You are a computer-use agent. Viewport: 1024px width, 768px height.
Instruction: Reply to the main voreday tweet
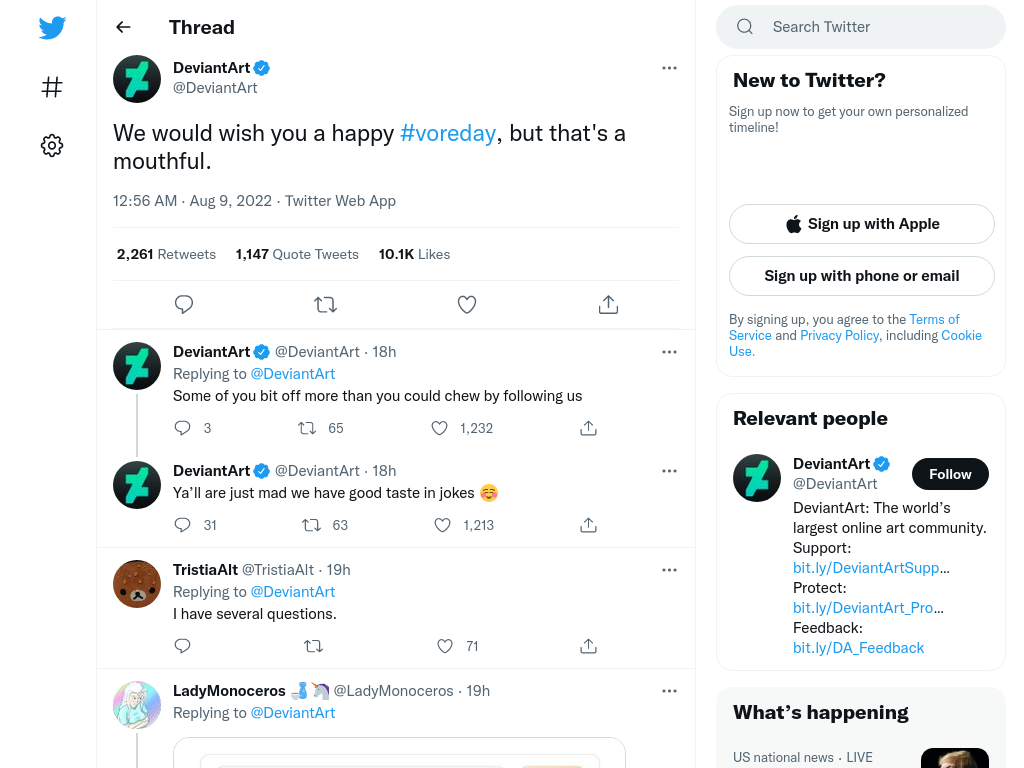tap(184, 304)
